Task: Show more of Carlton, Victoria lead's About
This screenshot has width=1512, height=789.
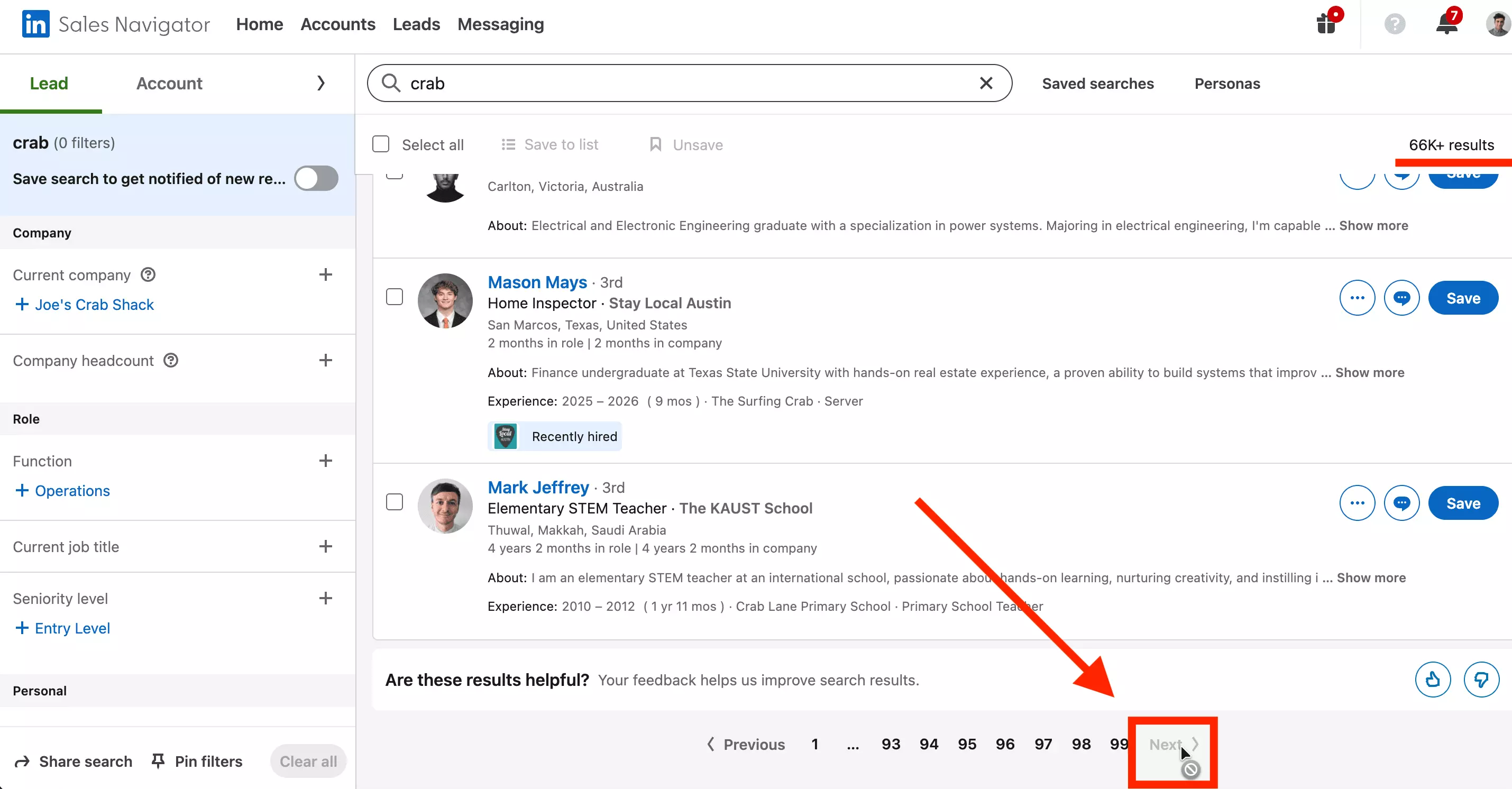Action: coord(1373,225)
